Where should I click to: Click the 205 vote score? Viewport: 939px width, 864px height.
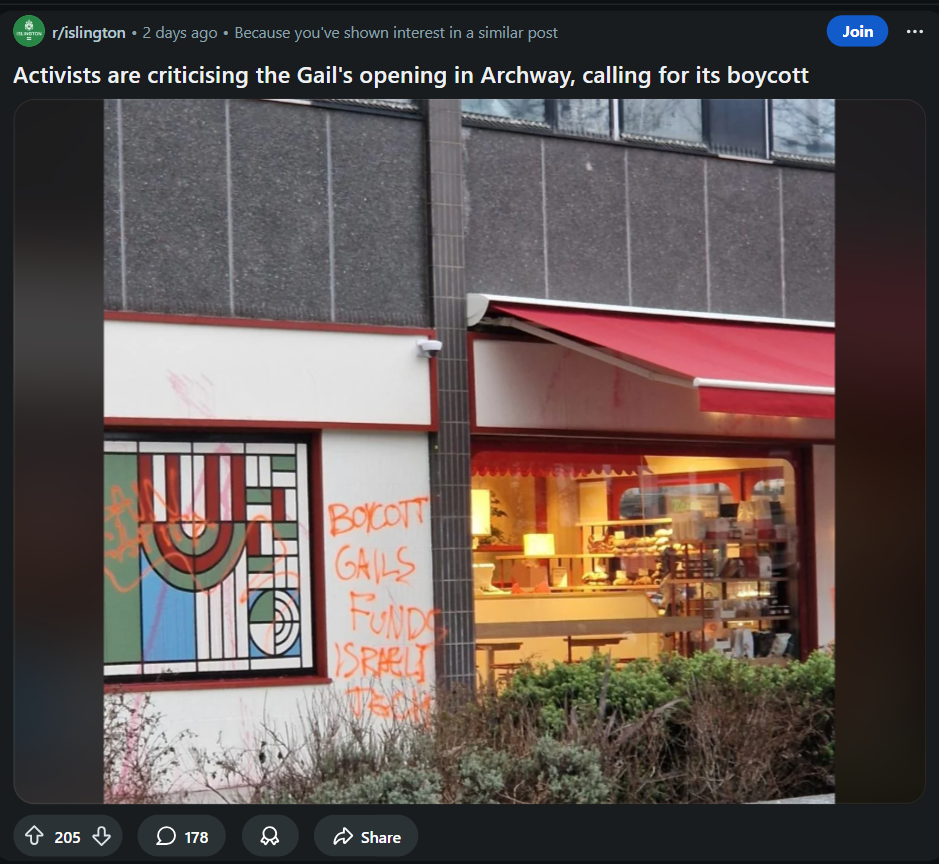click(67, 837)
